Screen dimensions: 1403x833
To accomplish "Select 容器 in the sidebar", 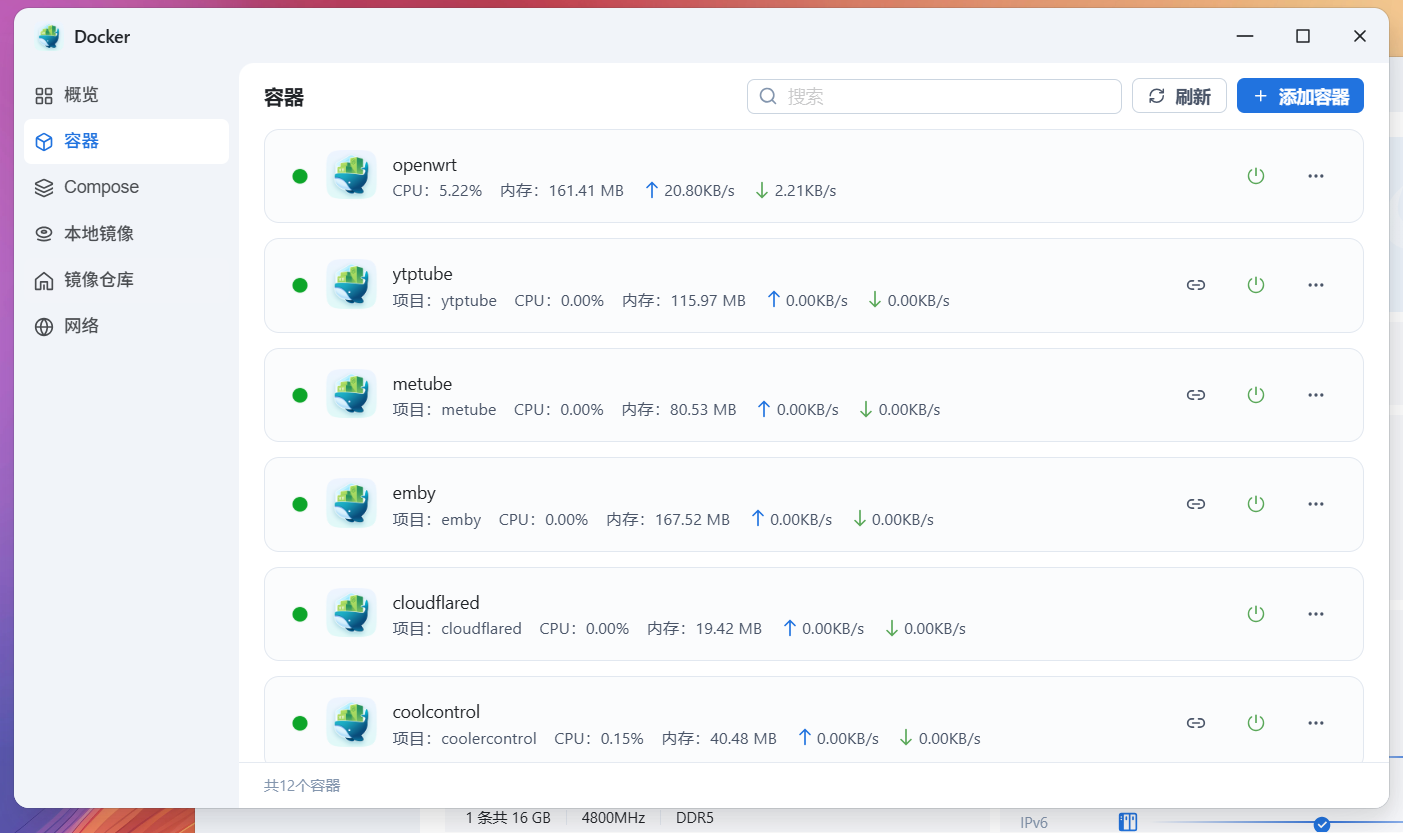I will pyautogui.click(x=126, y=141).
